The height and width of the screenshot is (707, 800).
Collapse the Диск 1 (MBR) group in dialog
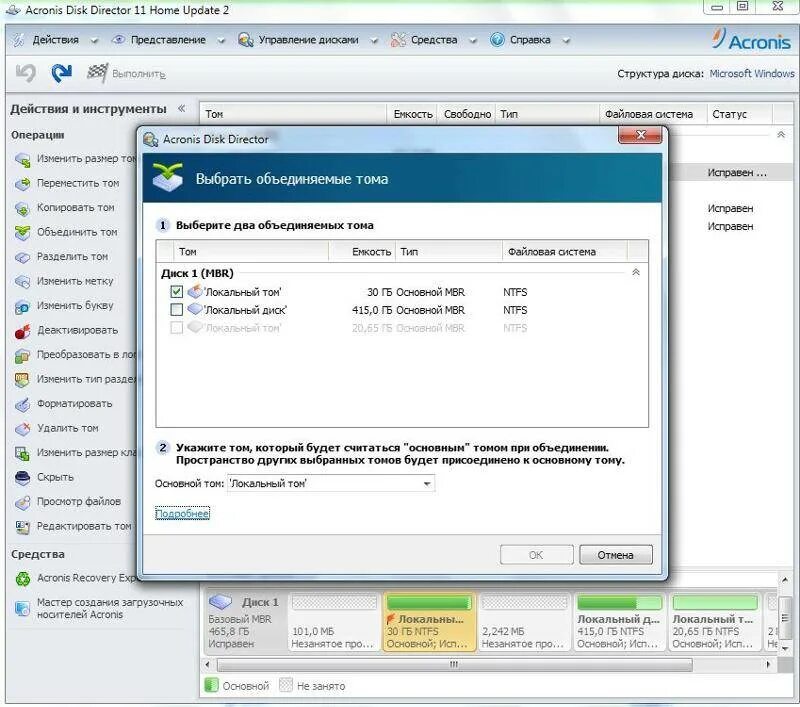point(636,272)
